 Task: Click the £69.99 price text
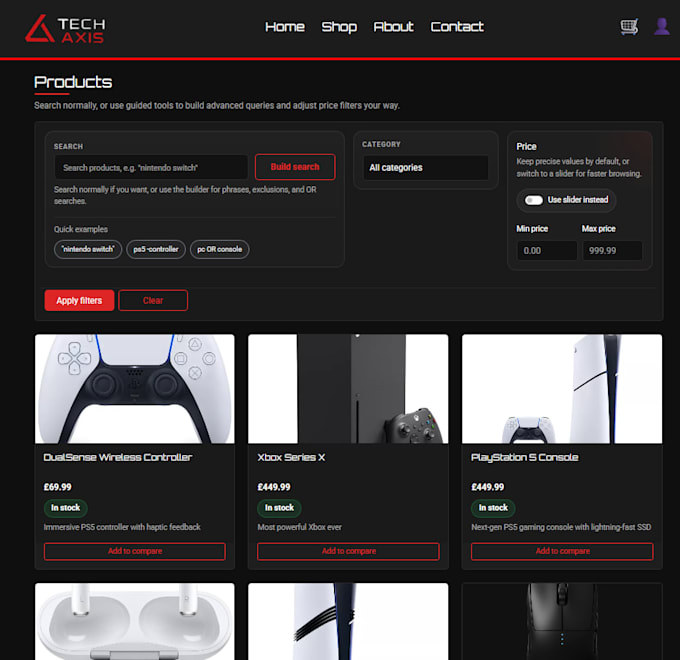[57, 487]
